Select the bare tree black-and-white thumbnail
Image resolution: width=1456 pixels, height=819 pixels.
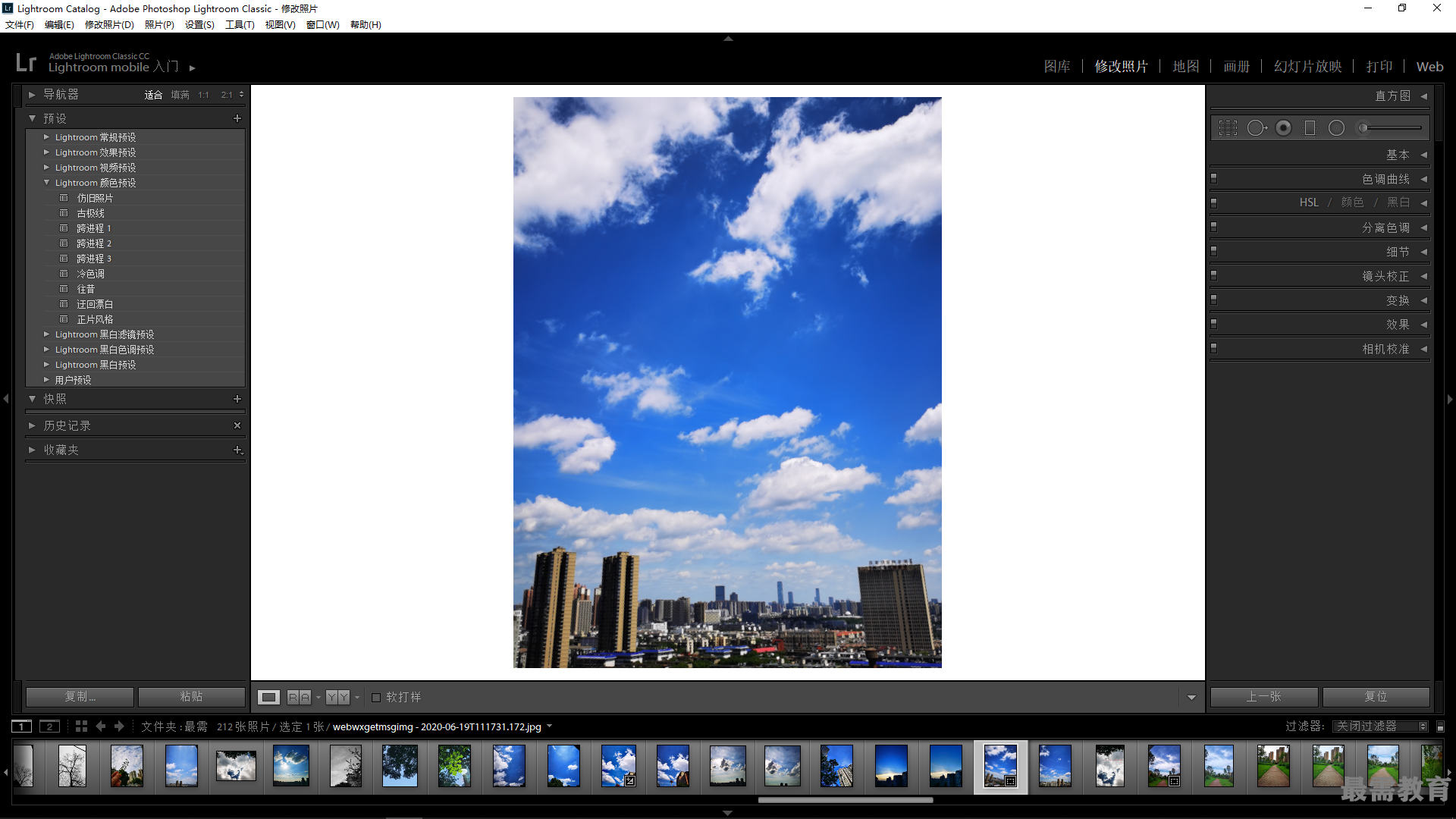click(x=72, y=765)
